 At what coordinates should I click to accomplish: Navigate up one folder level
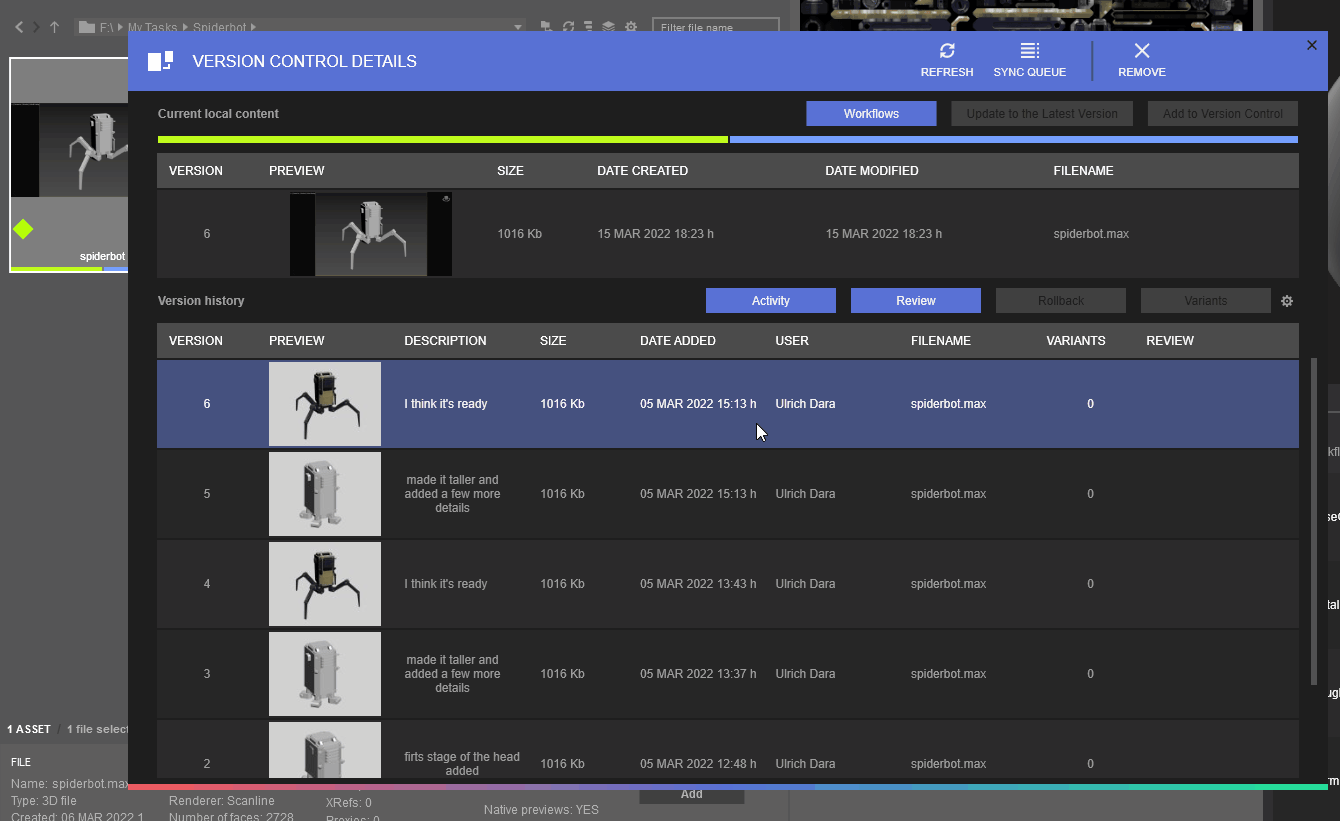point(54,27)
